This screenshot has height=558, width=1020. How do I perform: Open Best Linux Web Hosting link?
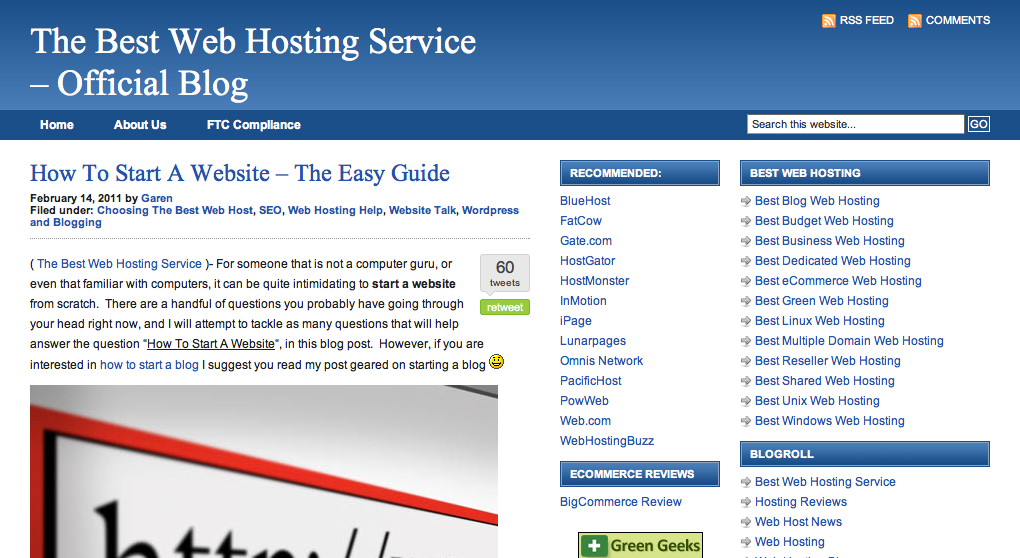coord(820,321)
